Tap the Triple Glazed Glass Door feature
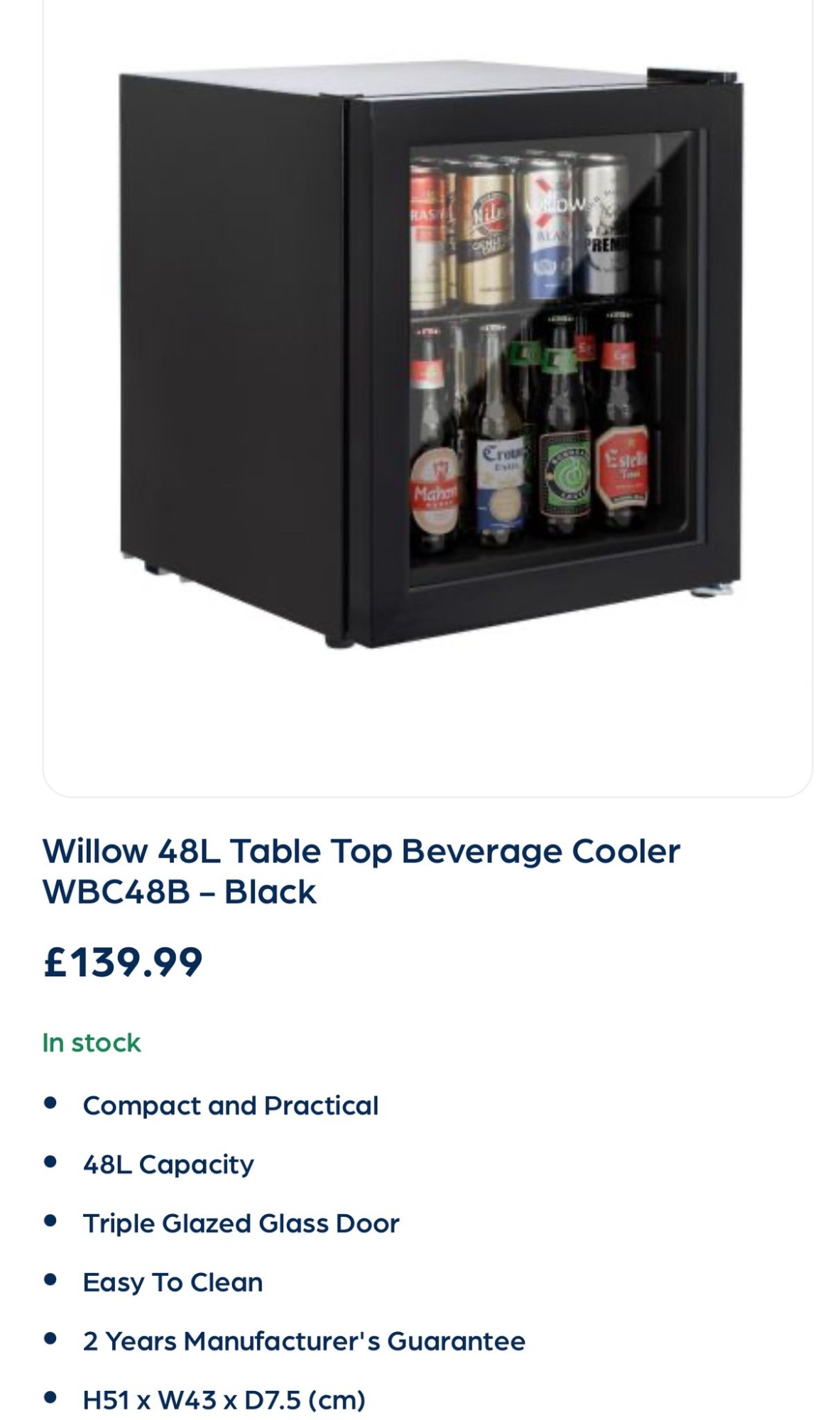Screen dimensions: 840x1420 coord(241,1224)
